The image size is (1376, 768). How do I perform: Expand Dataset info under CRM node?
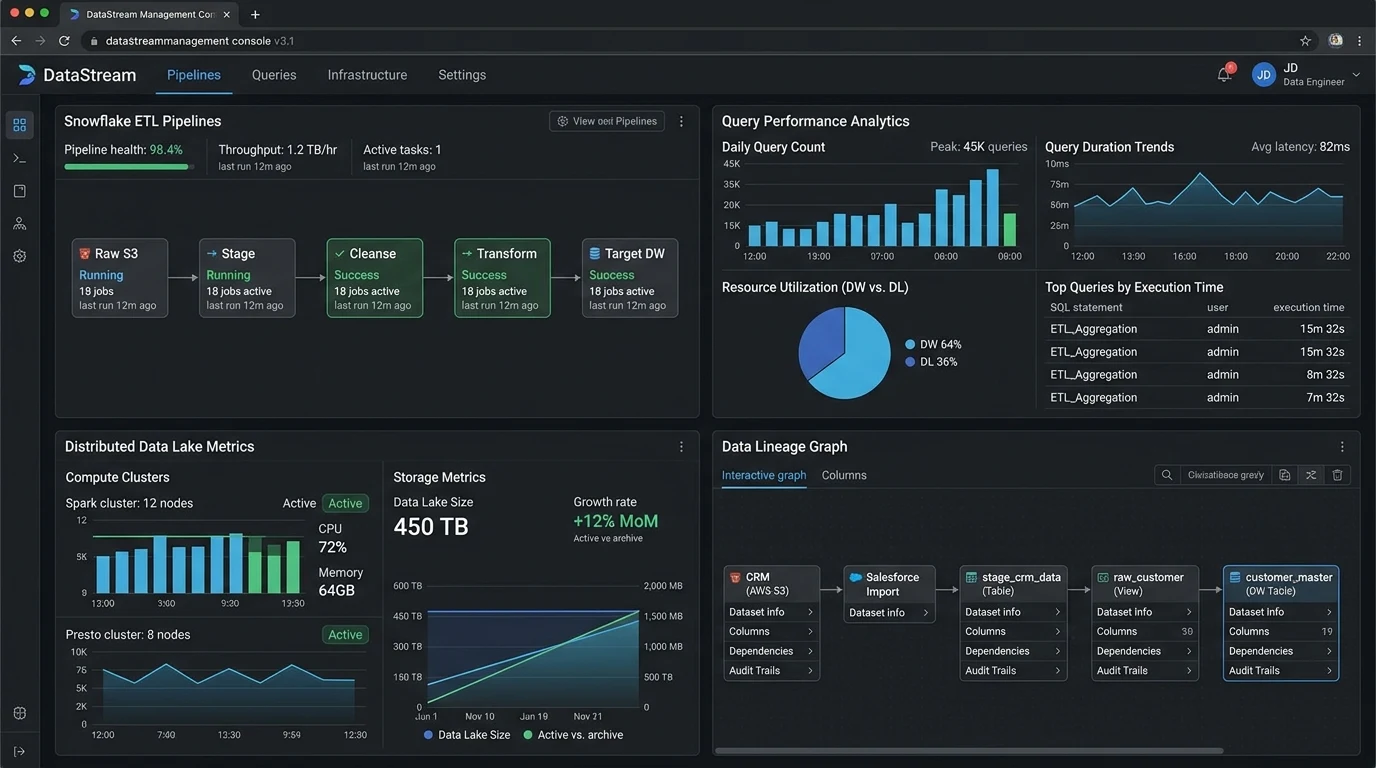[771, 612]
